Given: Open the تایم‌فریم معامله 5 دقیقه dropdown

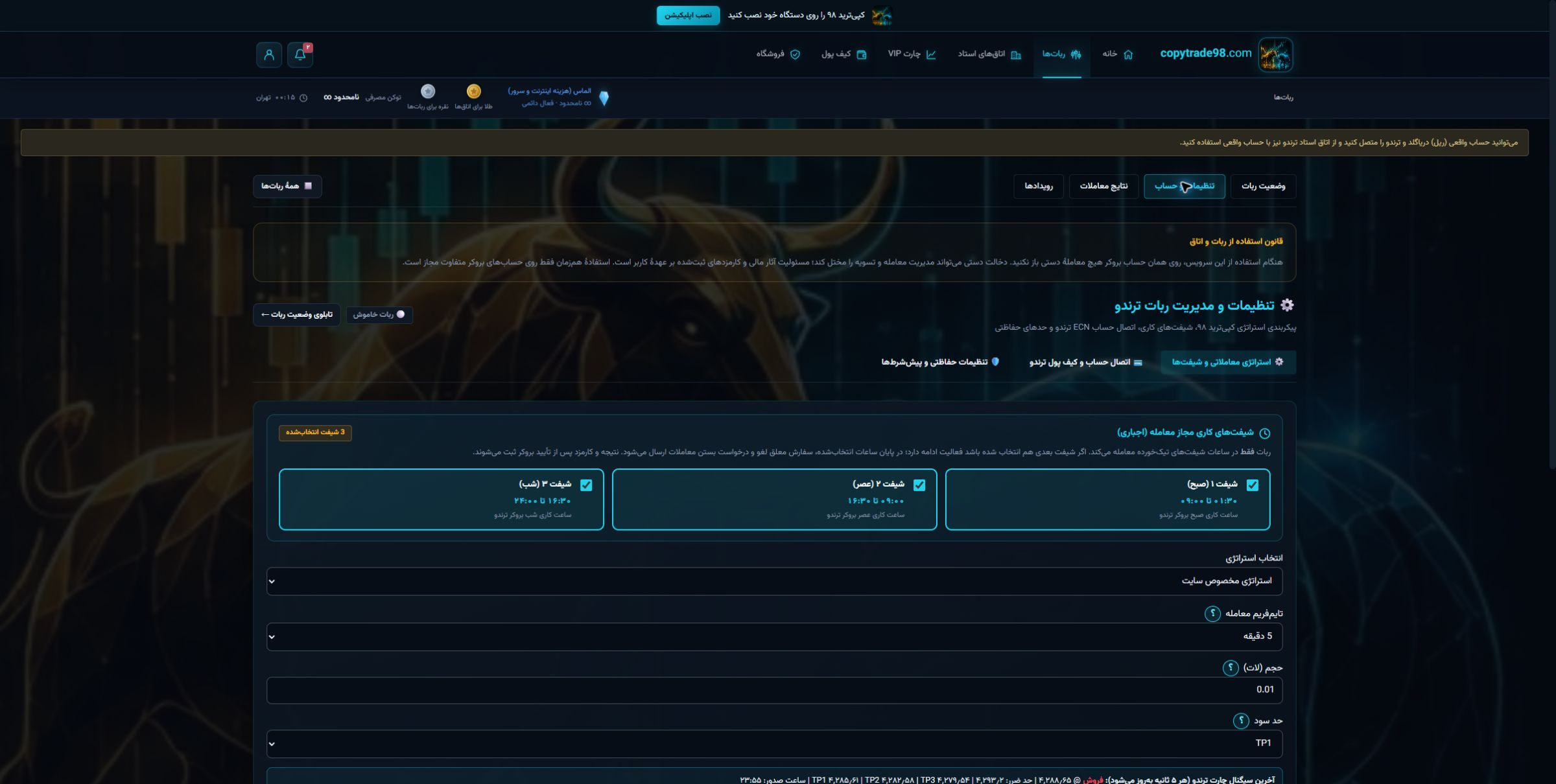Looking at the screenshot, I should pyautogui.click(x=774, y=637).
